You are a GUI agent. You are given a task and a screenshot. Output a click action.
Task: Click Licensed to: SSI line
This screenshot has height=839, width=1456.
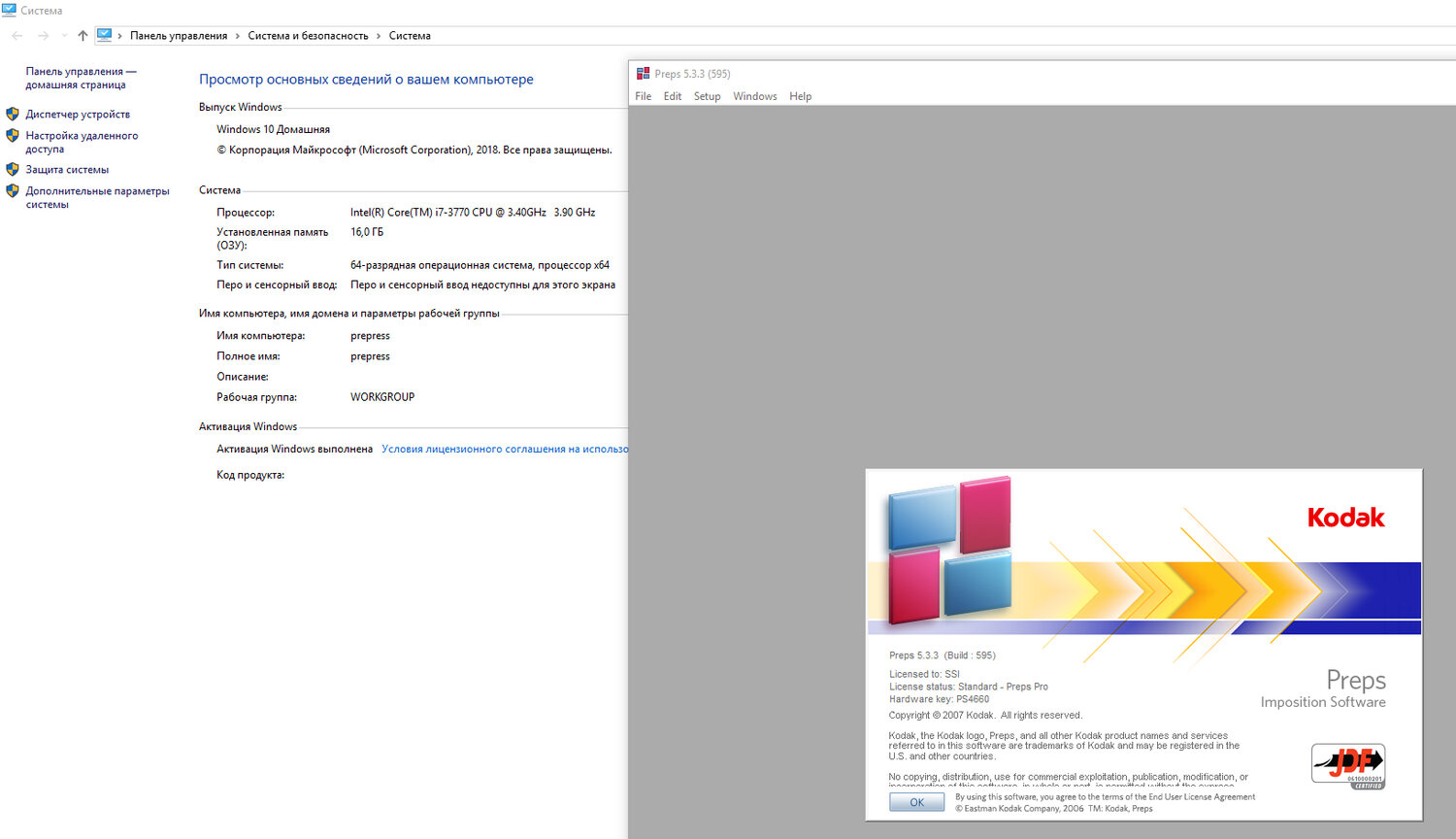tap(924, 674)
